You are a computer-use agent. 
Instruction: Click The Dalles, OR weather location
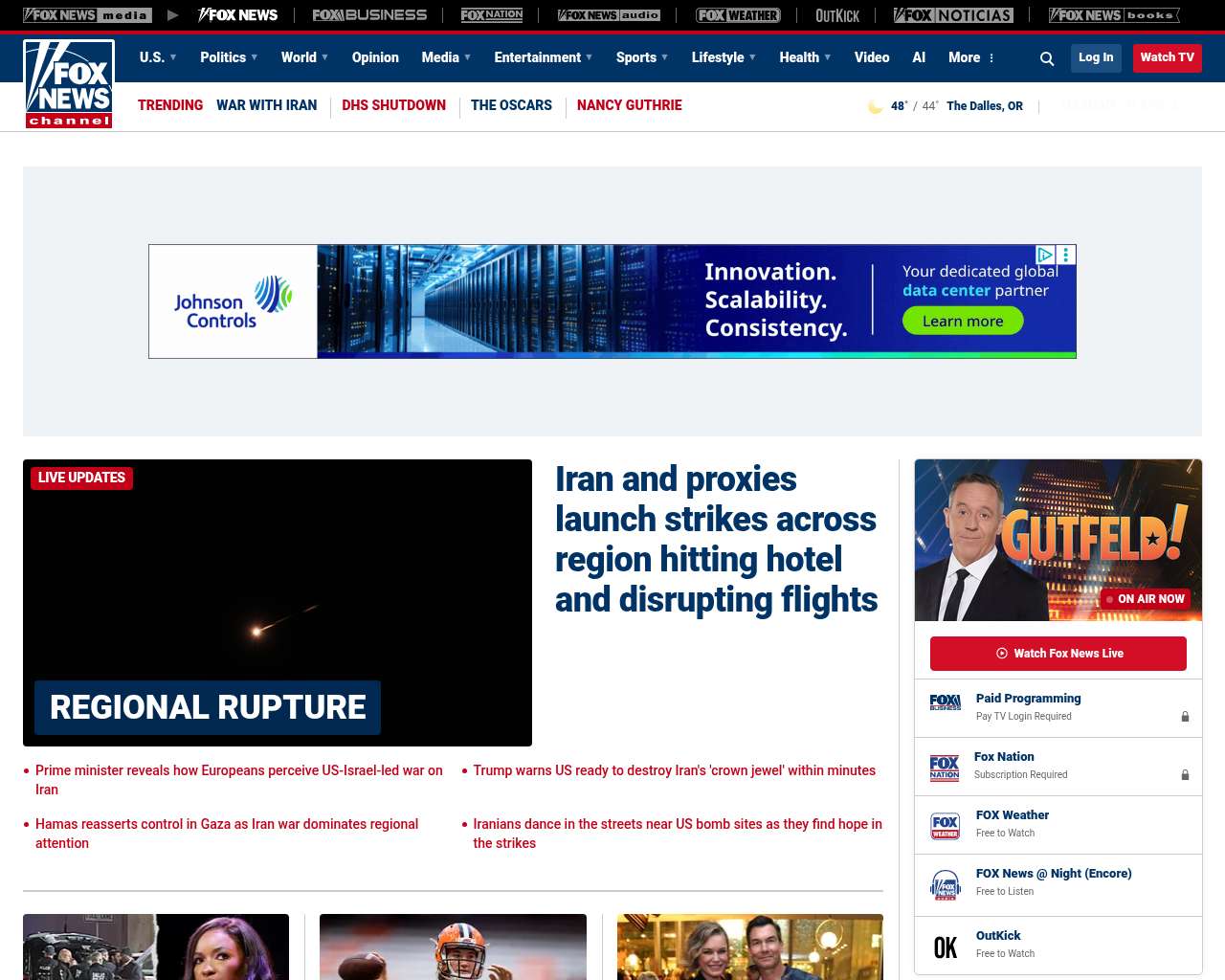(985, 106)
